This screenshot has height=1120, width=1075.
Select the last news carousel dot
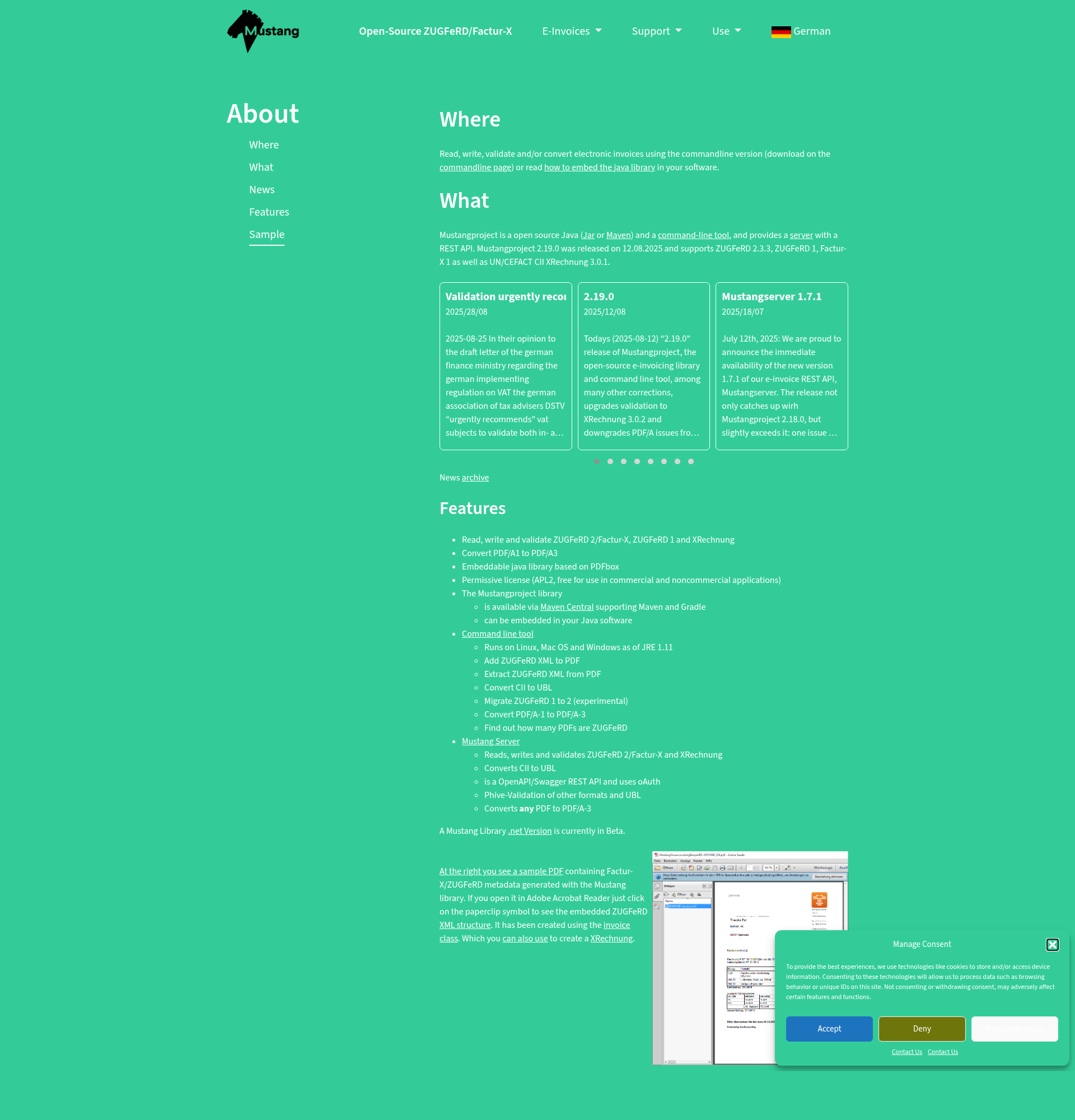tap(690, 461)
